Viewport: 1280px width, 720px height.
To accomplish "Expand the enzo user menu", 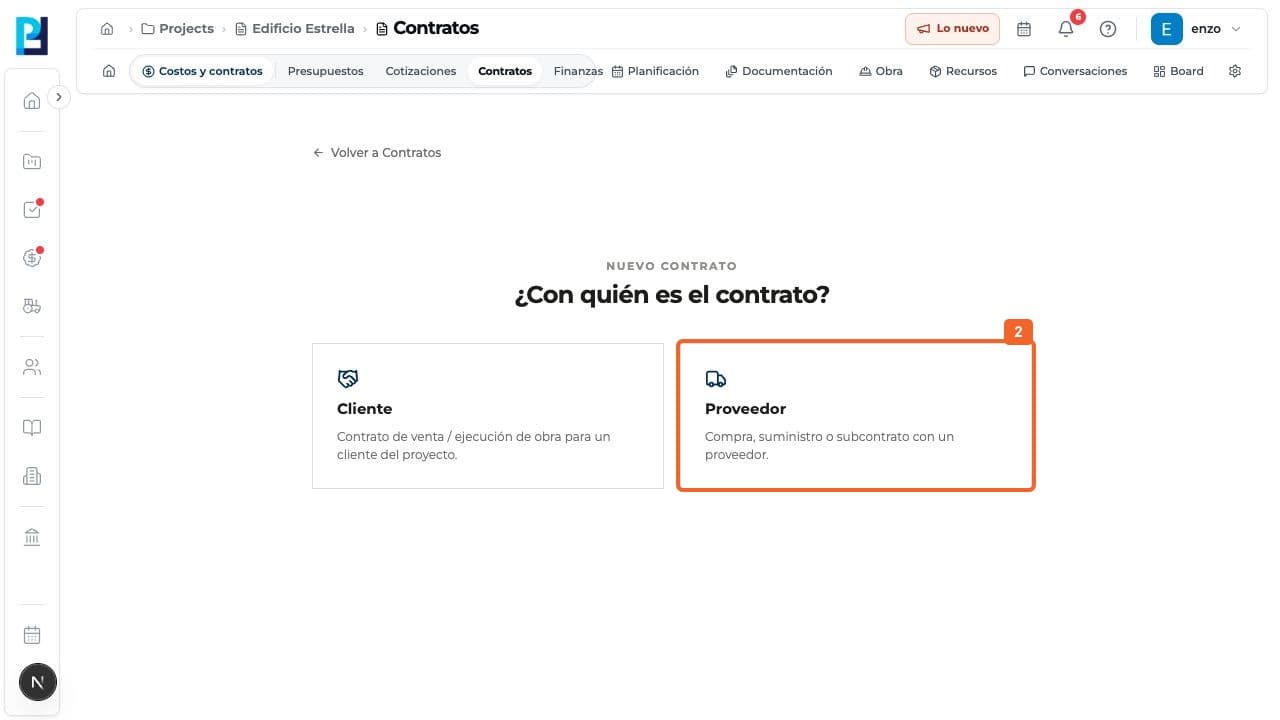I will 1196,29.
